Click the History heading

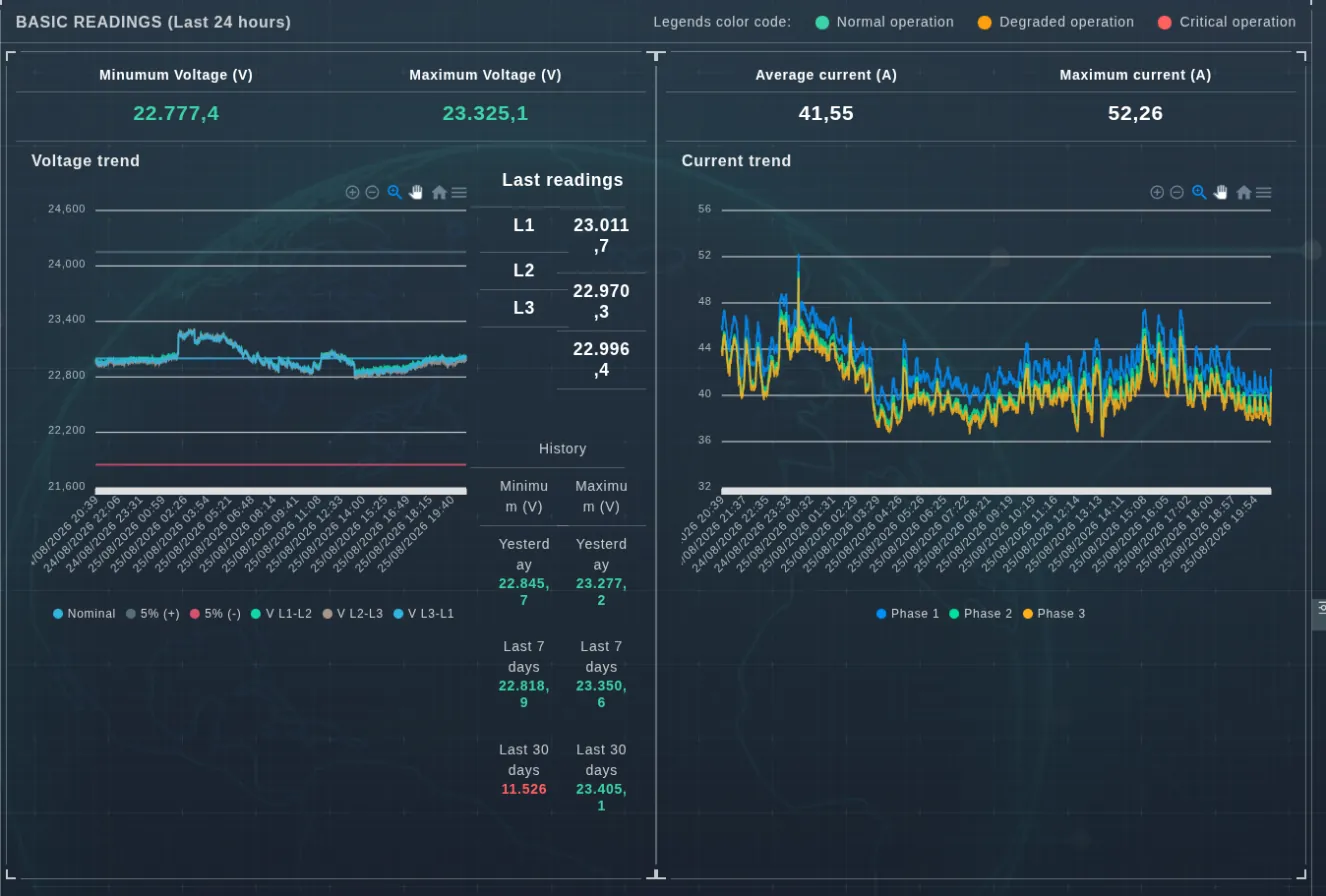(x=562, y=449)
